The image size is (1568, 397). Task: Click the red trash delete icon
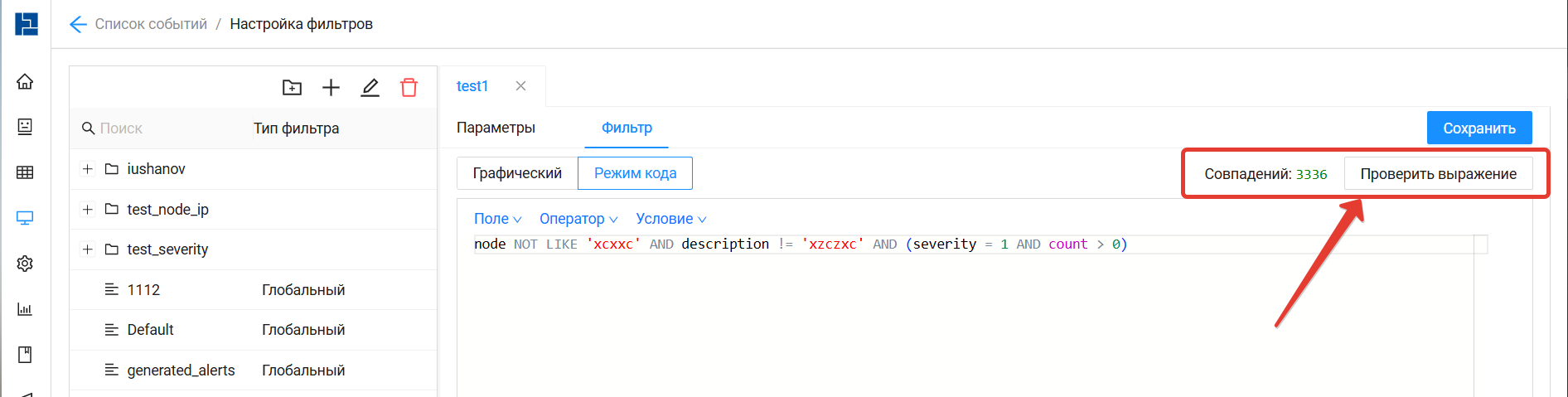(x=409, y=87)
